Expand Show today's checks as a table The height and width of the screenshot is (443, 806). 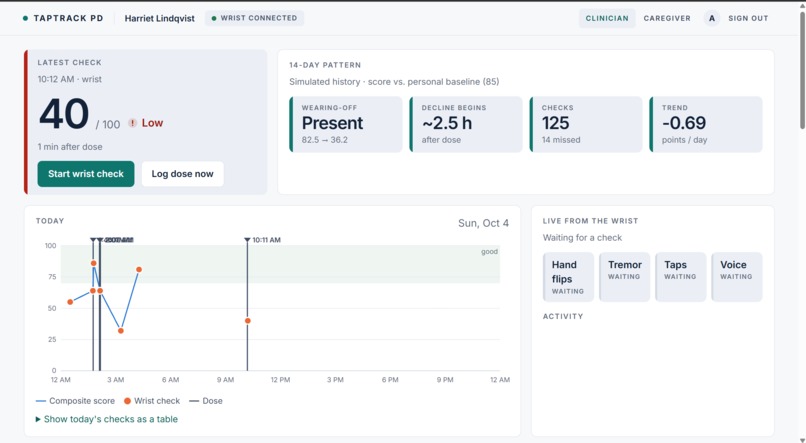[x=106, y=419]
